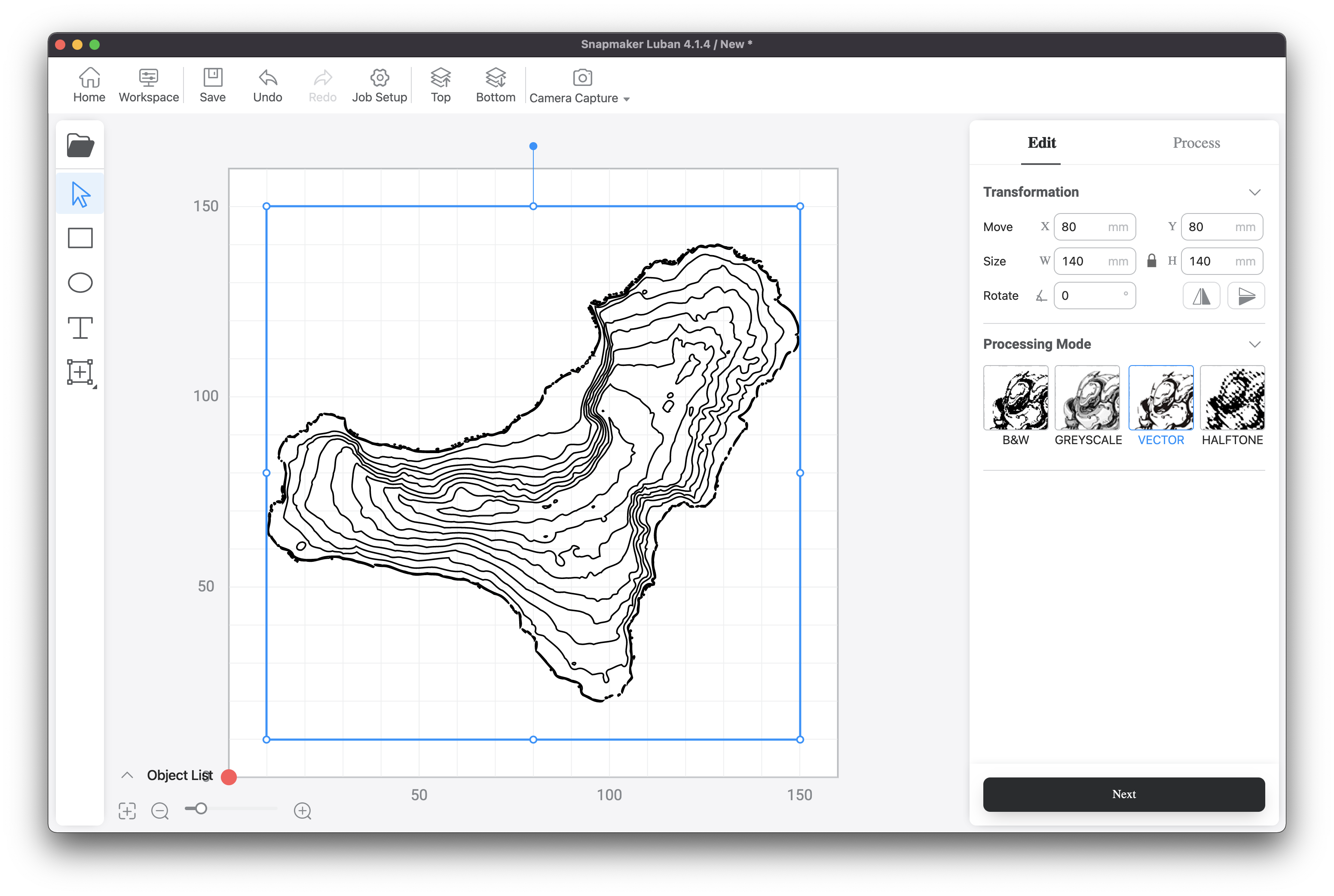Select the arrow selection tool
Viewport: 1334px width, 896px height.
click(80, 194)
